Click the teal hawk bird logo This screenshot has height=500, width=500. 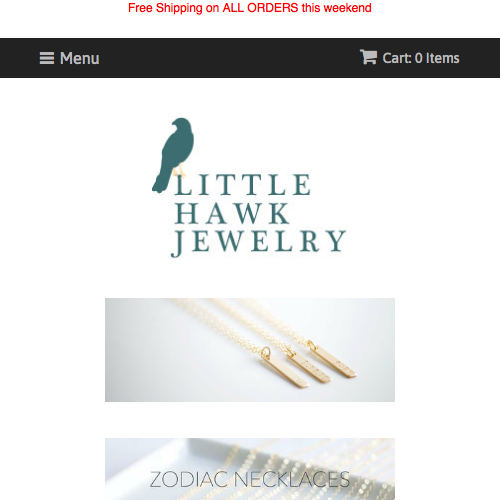173,155
